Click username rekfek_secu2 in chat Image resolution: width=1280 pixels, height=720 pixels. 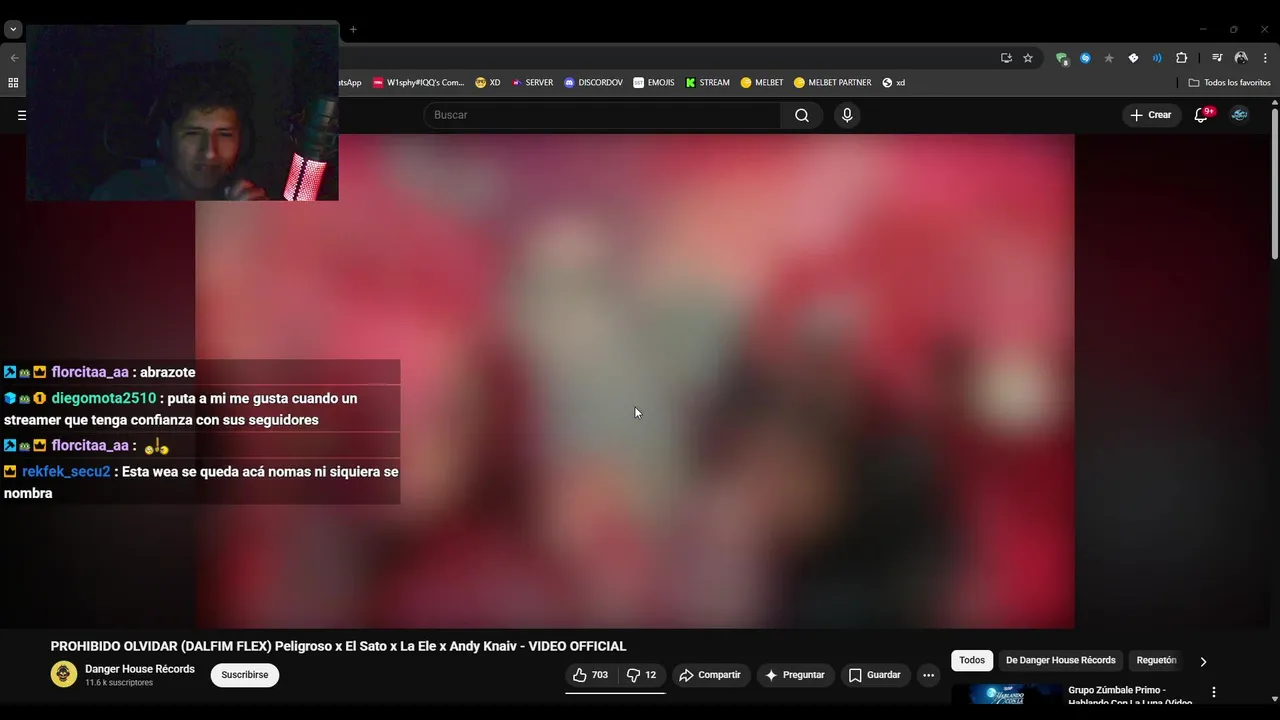point(66,471)
